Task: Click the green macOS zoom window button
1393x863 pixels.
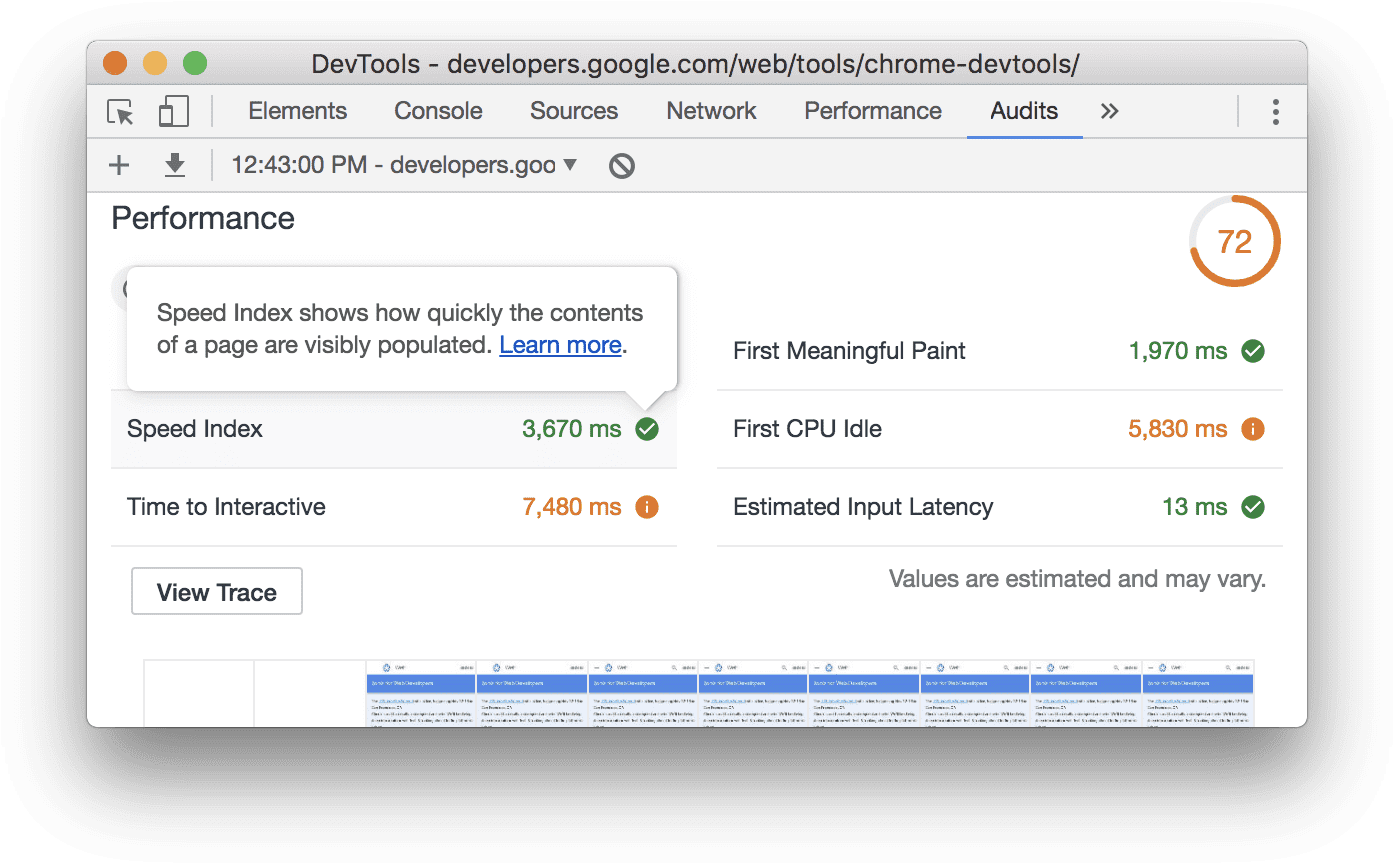Action: pos(194,63)
